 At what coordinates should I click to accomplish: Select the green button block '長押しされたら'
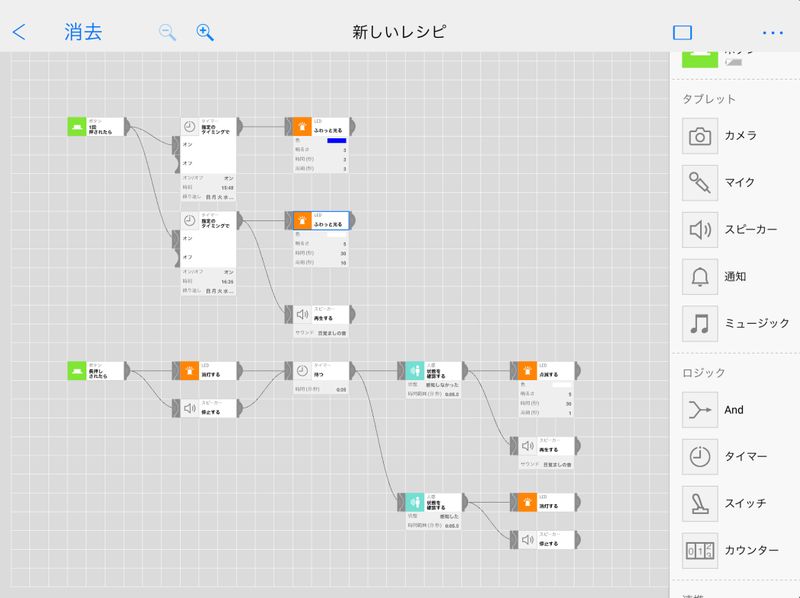(97, 370)
